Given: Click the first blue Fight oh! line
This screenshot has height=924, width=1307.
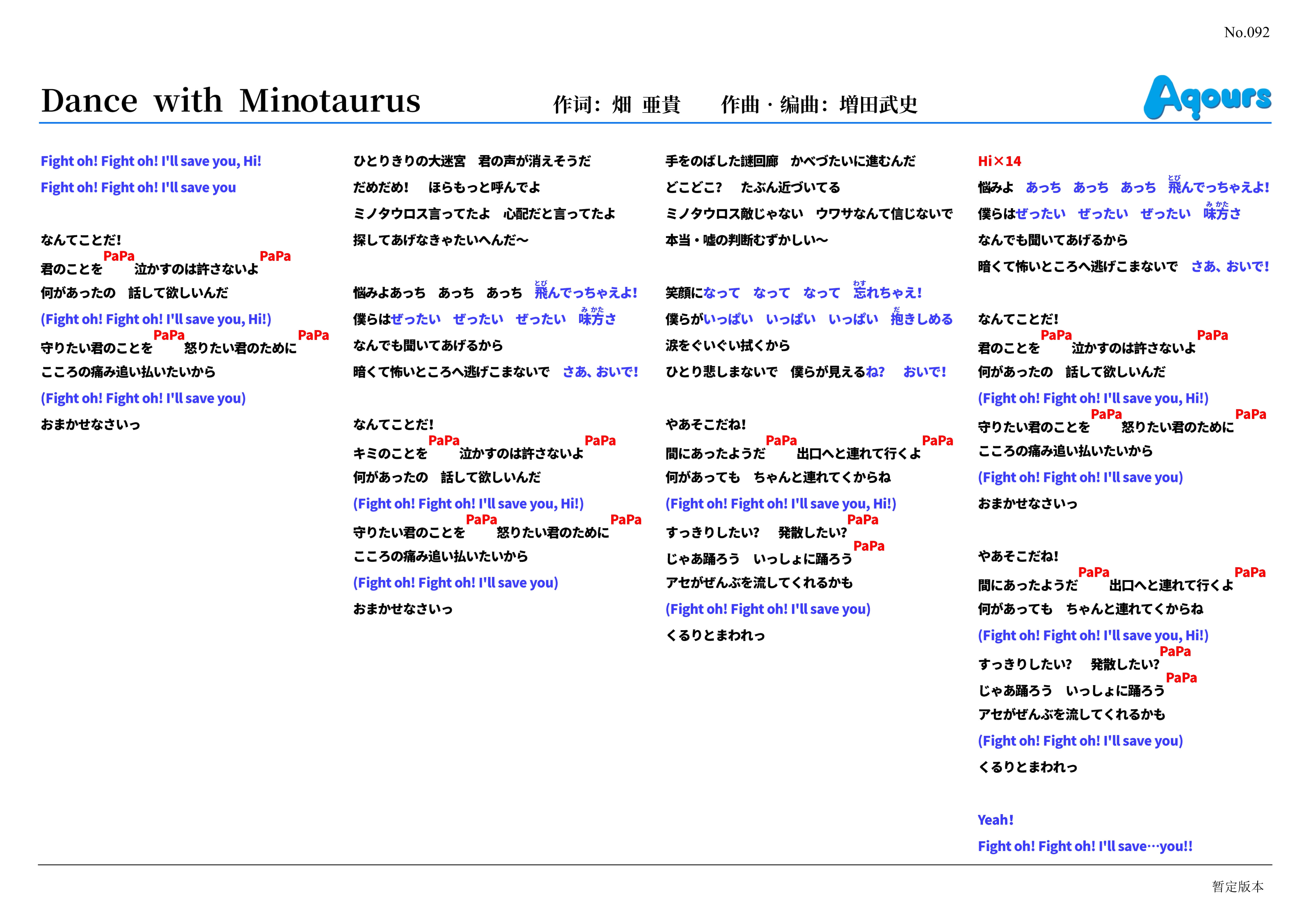Looking at the screenshot, I should [x=151, y=162].
